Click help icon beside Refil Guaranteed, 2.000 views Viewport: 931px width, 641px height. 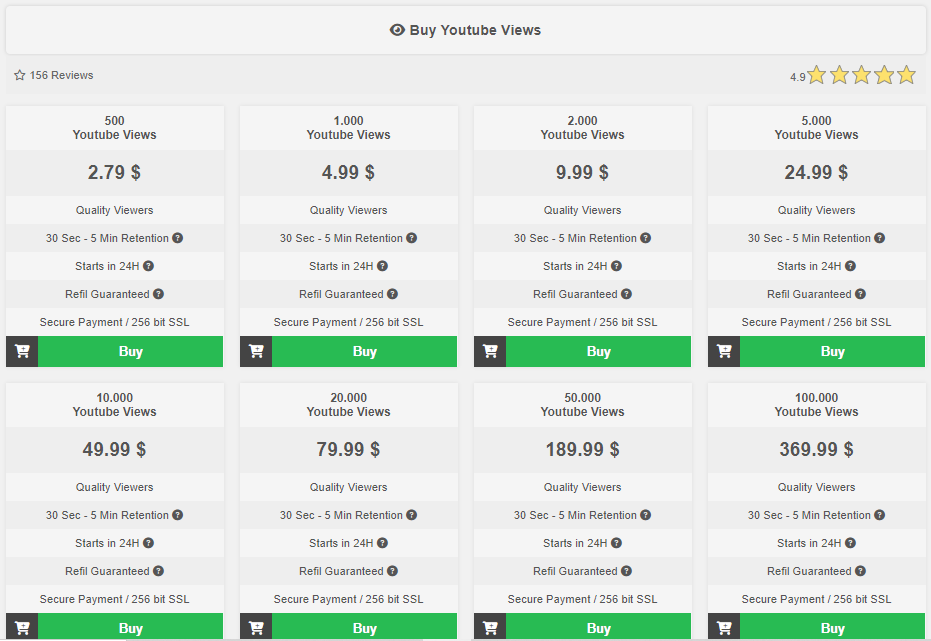626,294
